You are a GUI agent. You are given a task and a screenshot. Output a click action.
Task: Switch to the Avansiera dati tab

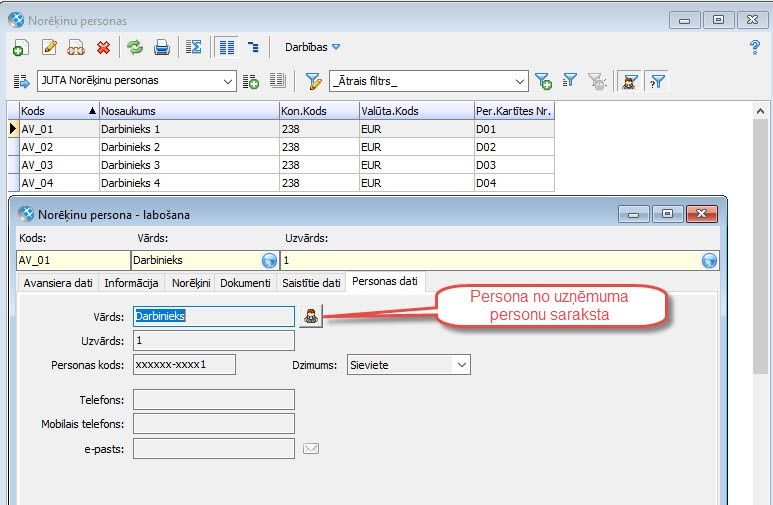click(x=58, y=283)
